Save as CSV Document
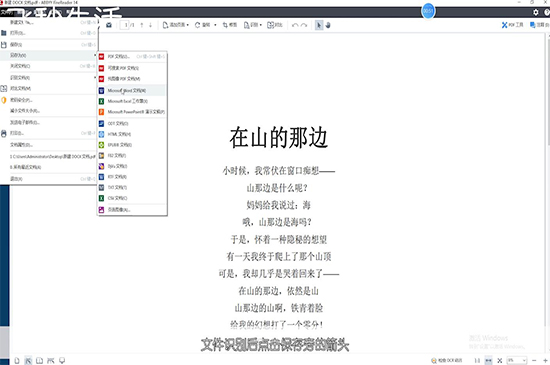 coord(132,198)
